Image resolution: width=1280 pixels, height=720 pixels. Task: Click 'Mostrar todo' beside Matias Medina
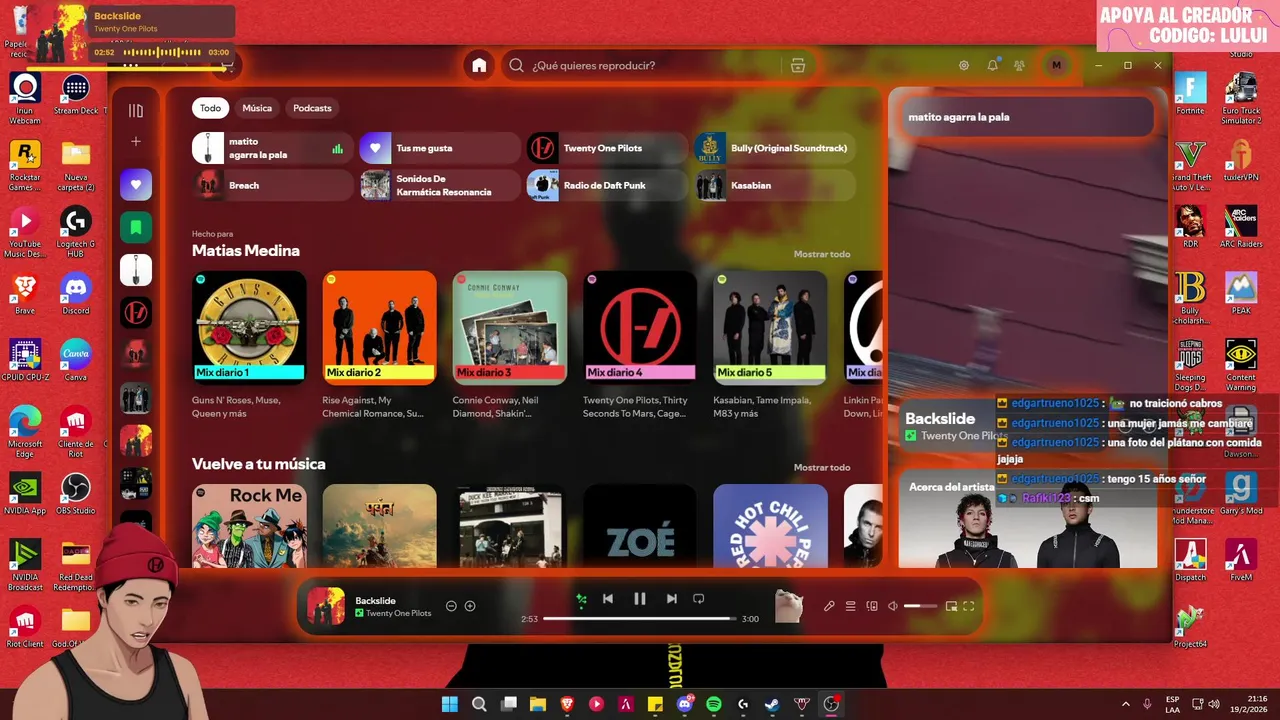click(822, 254)
